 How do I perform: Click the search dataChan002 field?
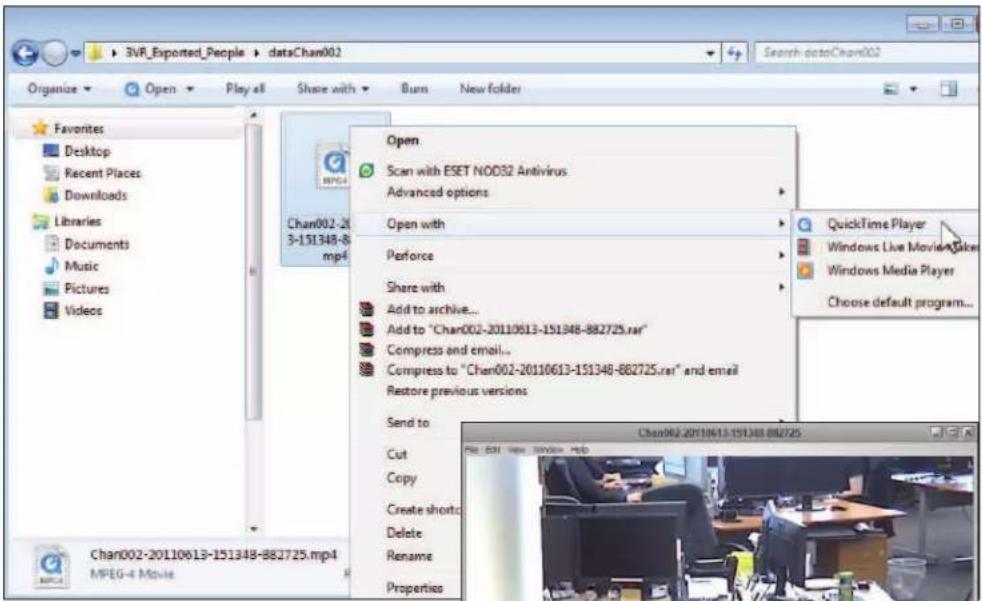[x=865, y=53]
